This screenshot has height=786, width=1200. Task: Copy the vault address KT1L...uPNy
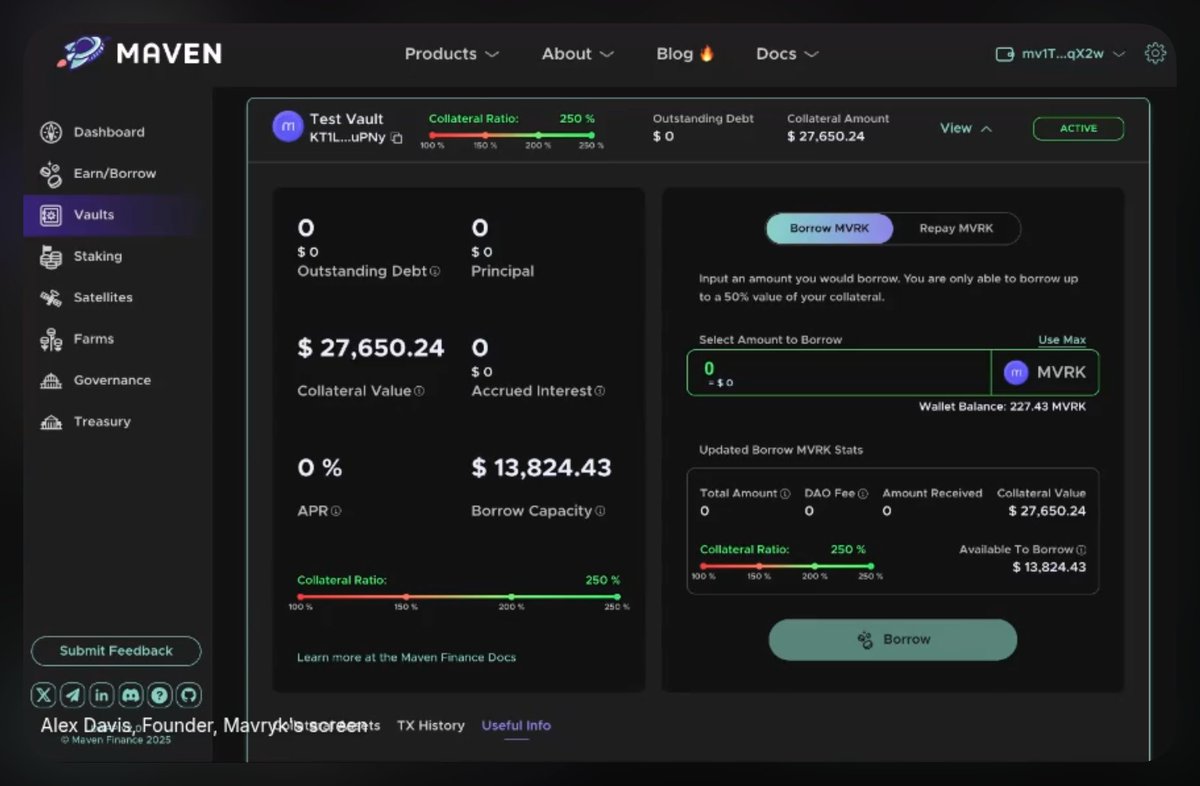[x=397, y=139]
